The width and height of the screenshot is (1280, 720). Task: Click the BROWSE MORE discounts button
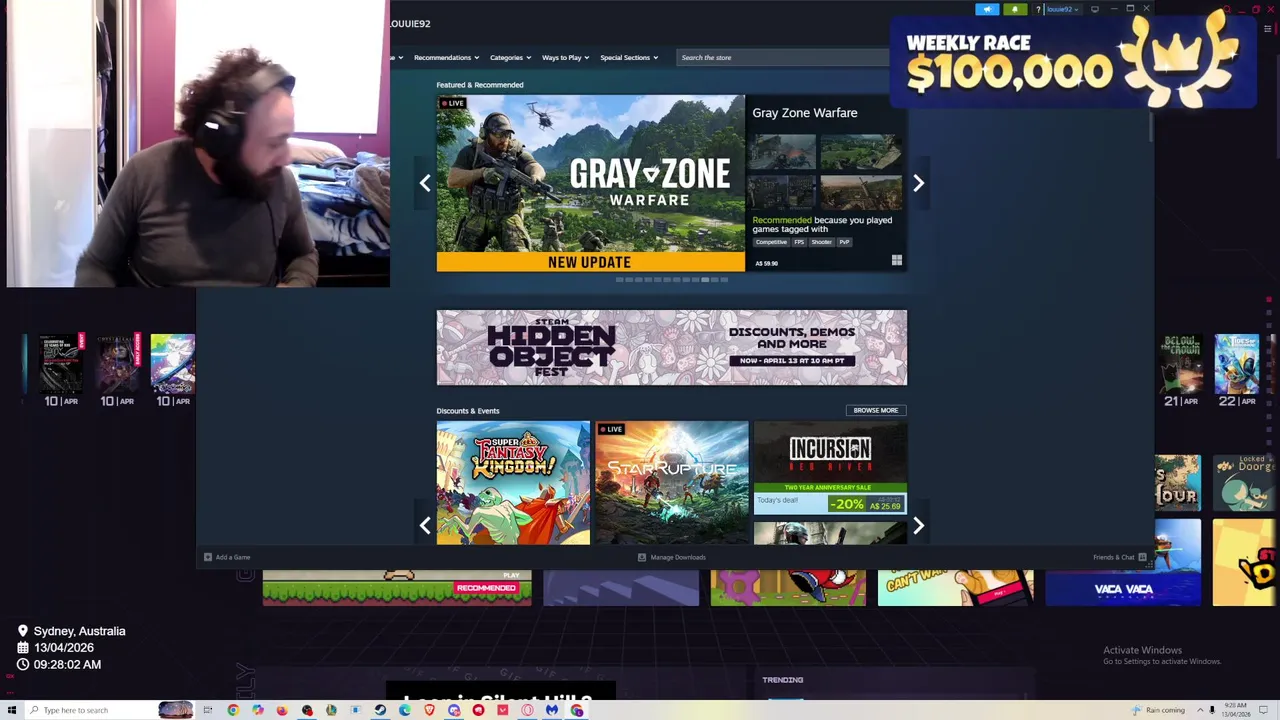875,410
